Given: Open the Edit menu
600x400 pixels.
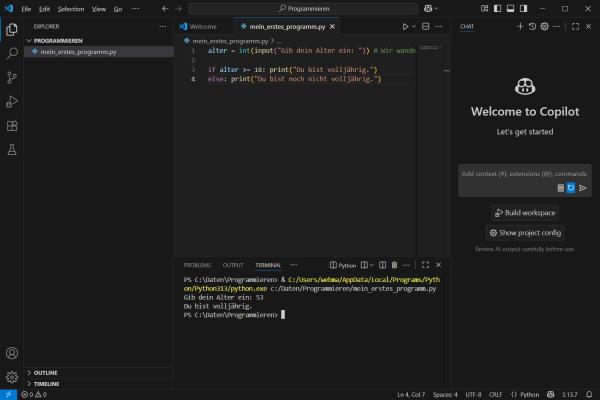Looking at the screenshot, I should [x=44, y=9].
